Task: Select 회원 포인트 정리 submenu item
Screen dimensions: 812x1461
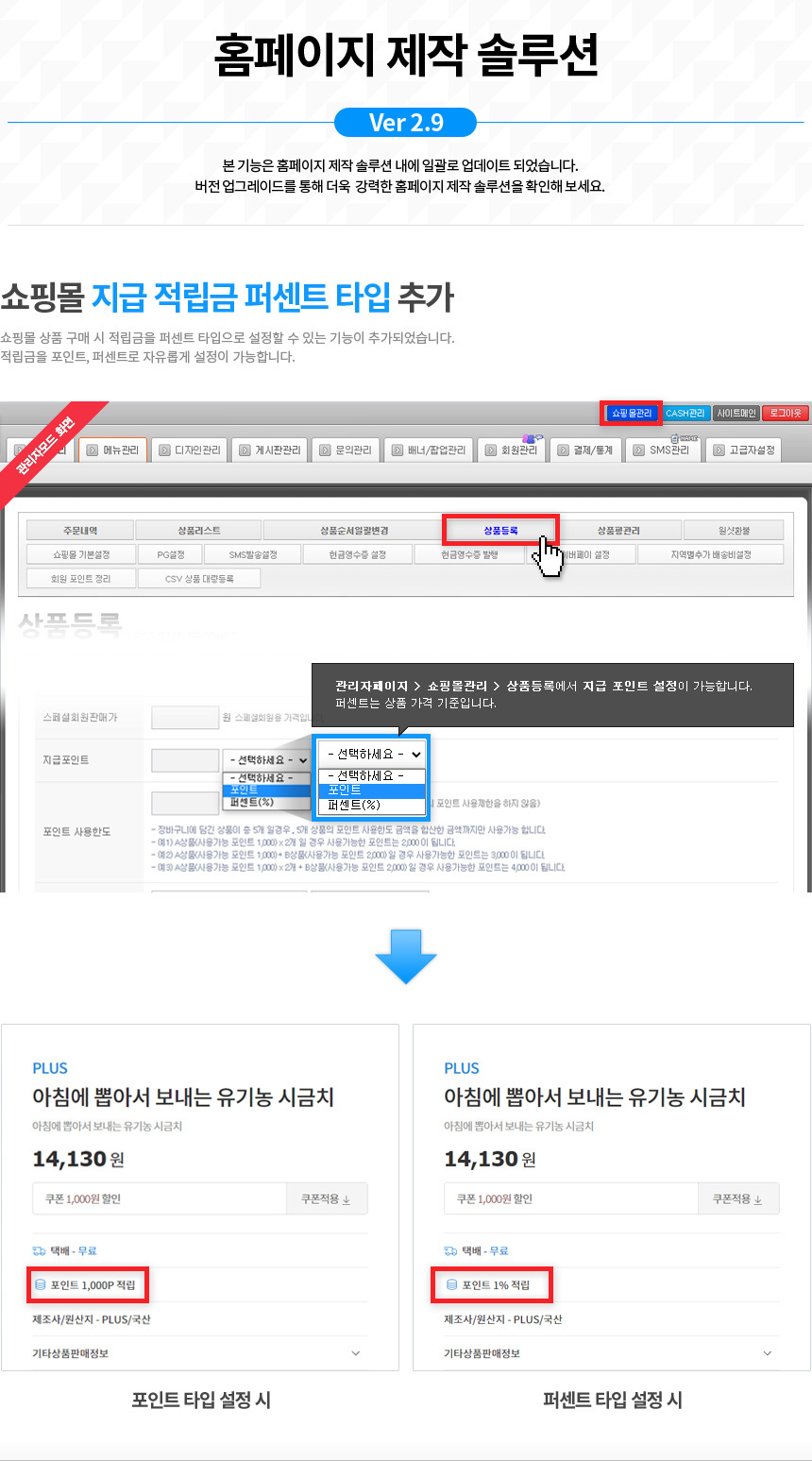Action: [81, 578]
